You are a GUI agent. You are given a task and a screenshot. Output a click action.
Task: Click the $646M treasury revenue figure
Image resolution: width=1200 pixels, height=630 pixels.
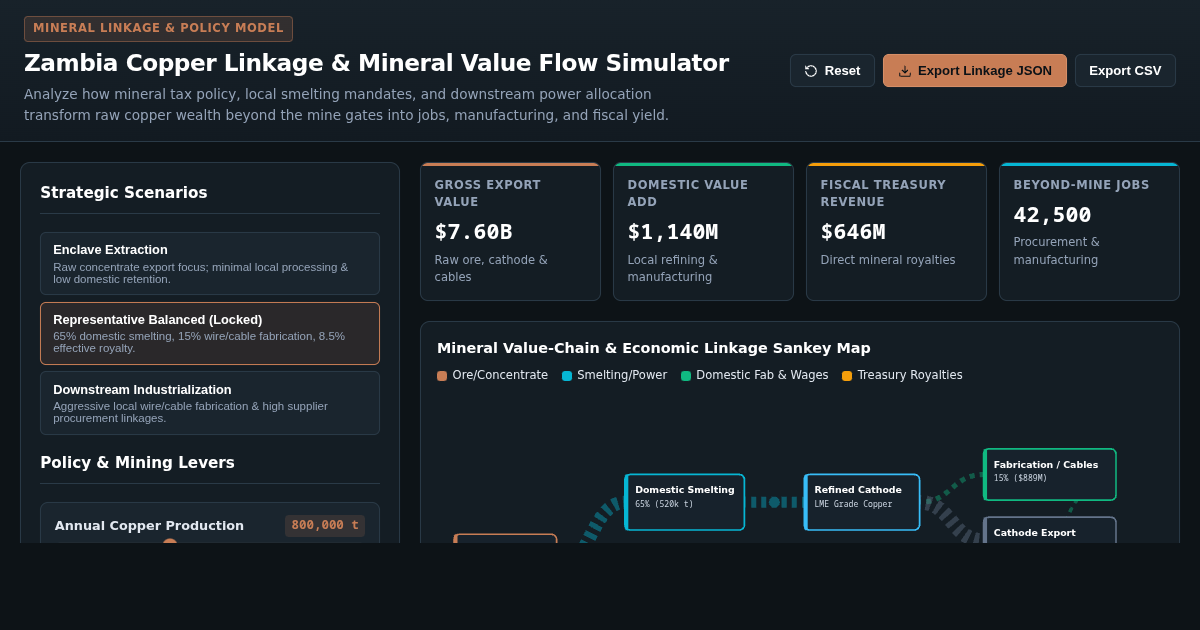(x=852, y=232)
